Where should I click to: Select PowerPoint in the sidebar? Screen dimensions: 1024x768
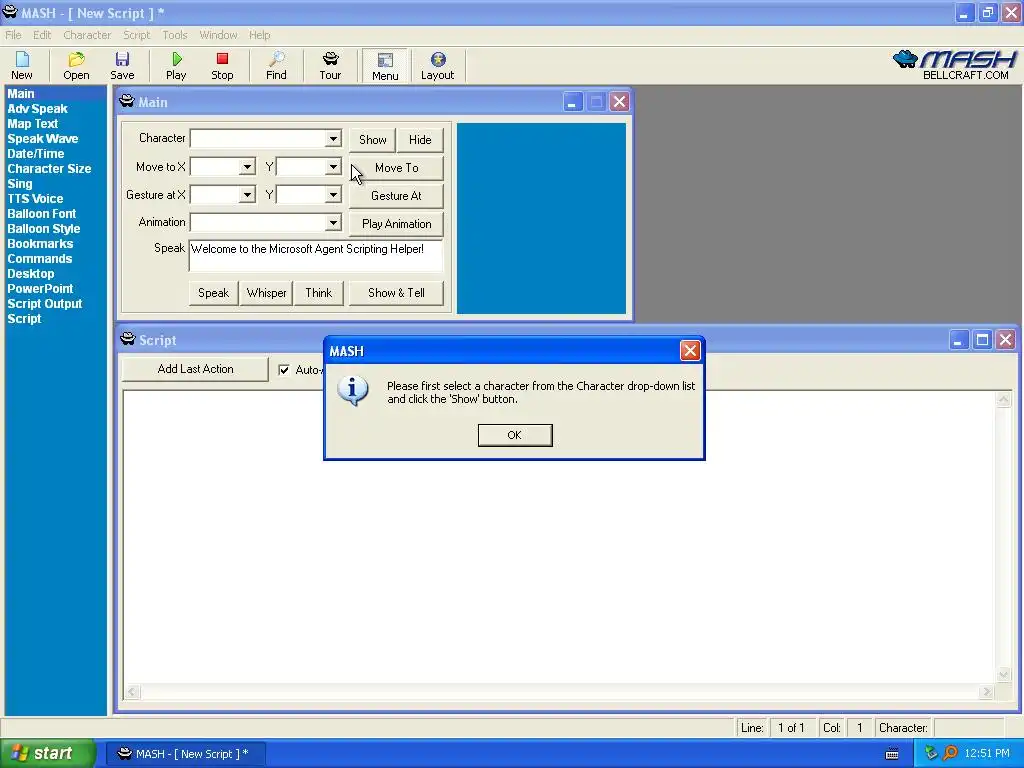[x=40, y=289]
